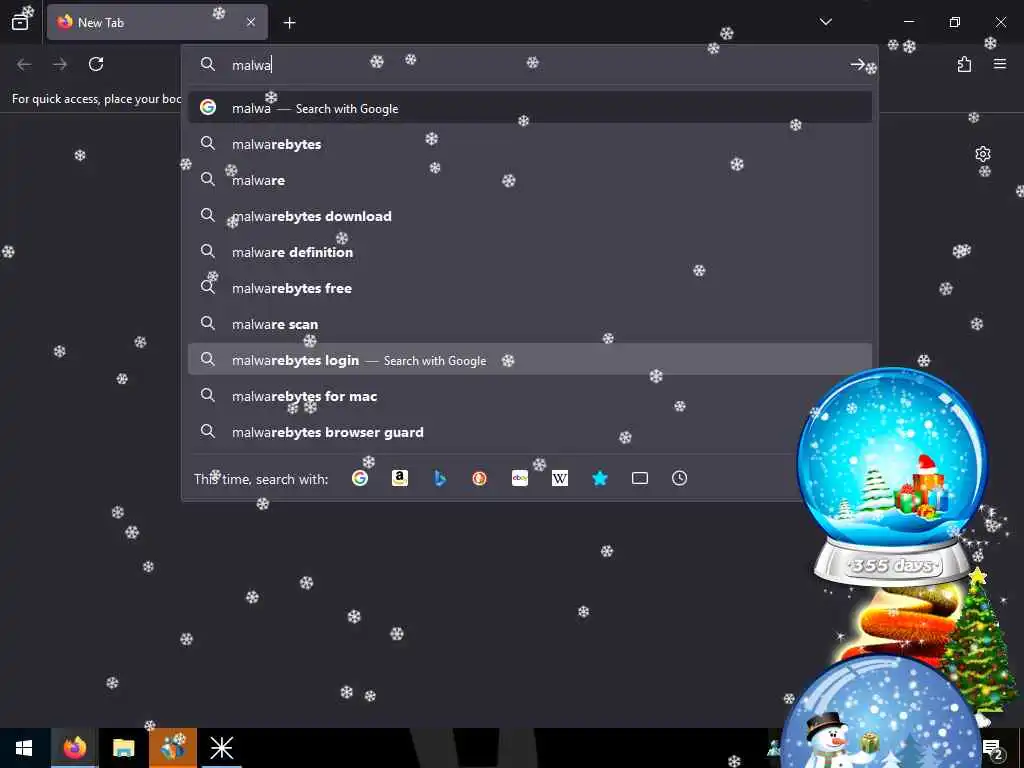Viewport: 1024px width, 768px height.
Task: Go forward with the forward arrow
Action: [x=60, y=64]
